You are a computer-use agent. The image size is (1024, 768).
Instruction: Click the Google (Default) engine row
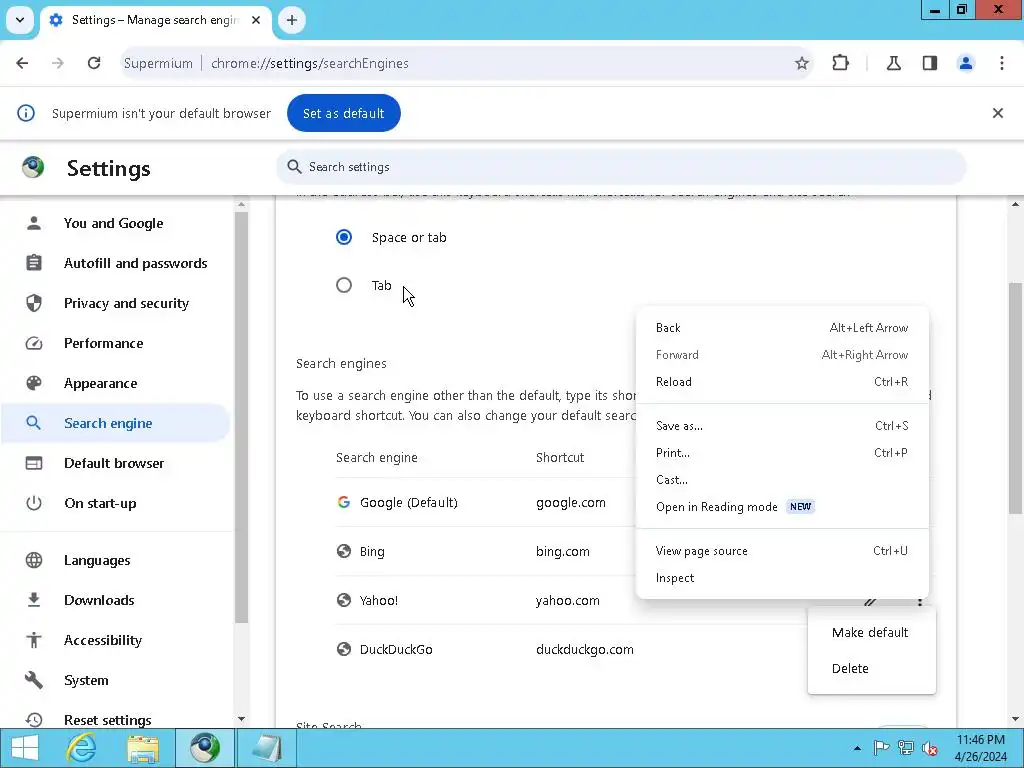(485, 502)
